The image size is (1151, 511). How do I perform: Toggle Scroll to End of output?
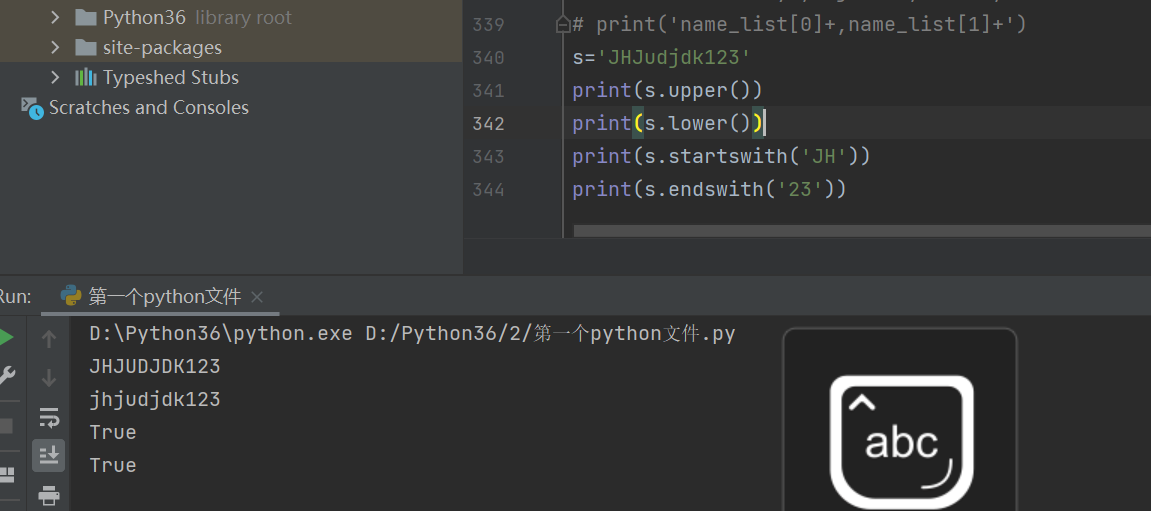[48, 455]
